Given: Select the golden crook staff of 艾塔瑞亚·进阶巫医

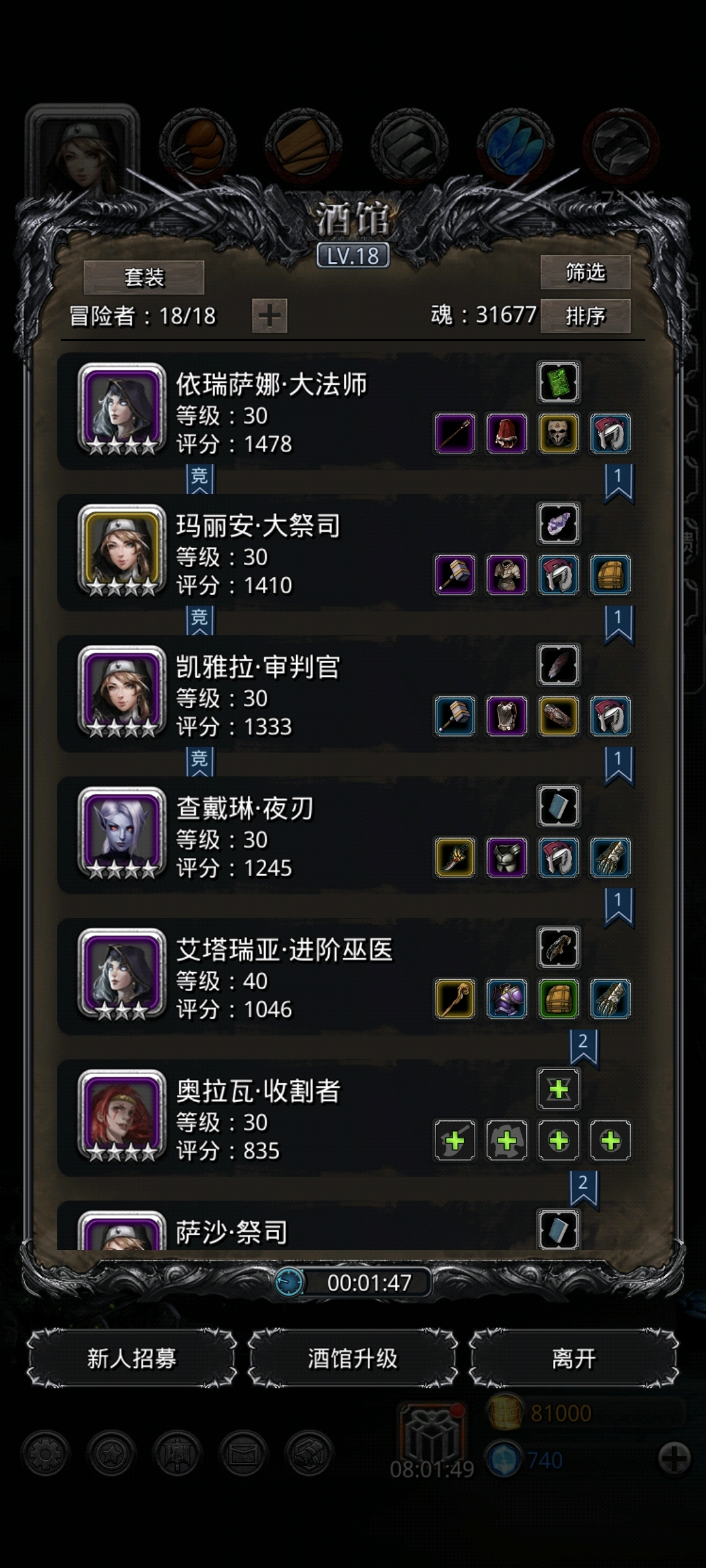Looking at the screenshot, I should click(455, 998).
